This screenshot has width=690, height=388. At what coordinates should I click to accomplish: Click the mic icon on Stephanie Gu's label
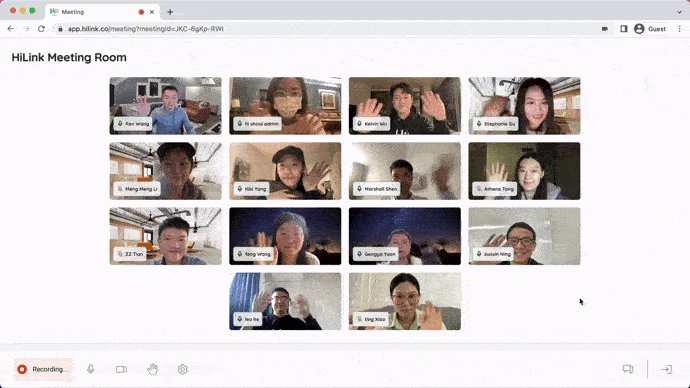point(479,124)
